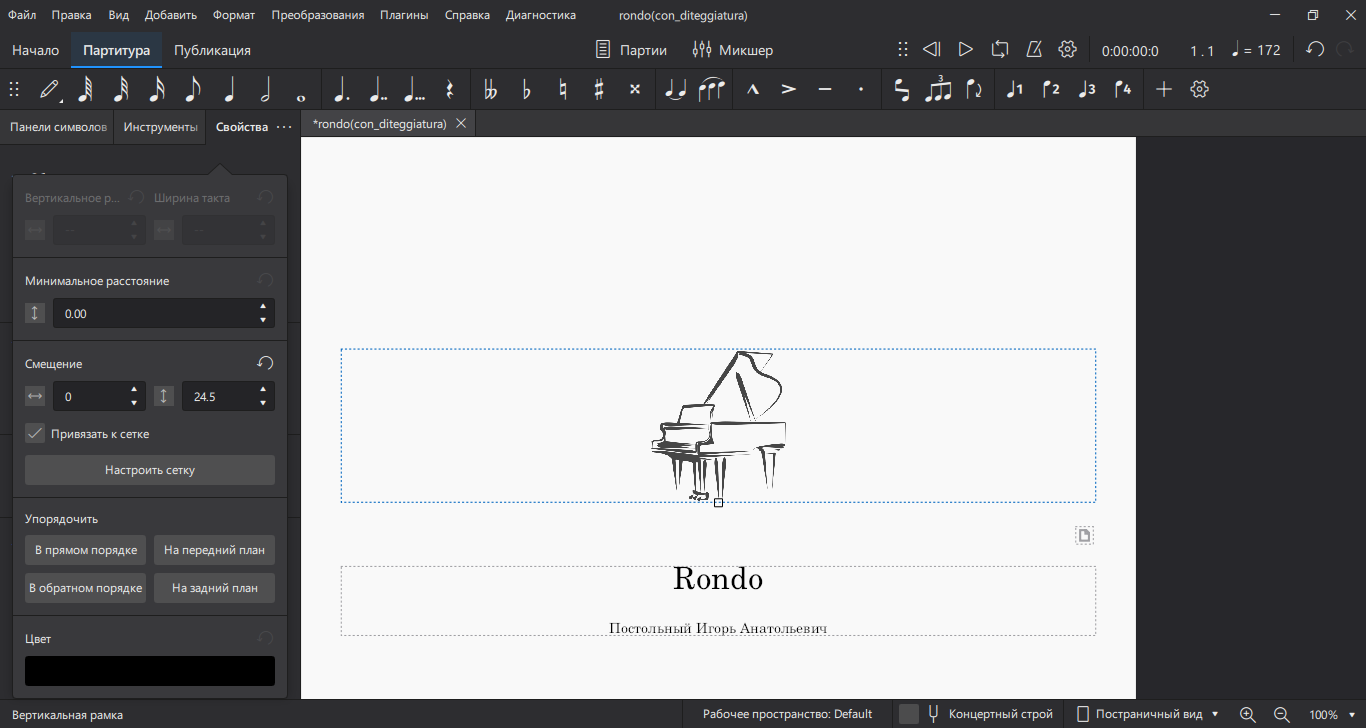Switch to Начало tab
This screenshot has width=1366, height=728.
35,50
